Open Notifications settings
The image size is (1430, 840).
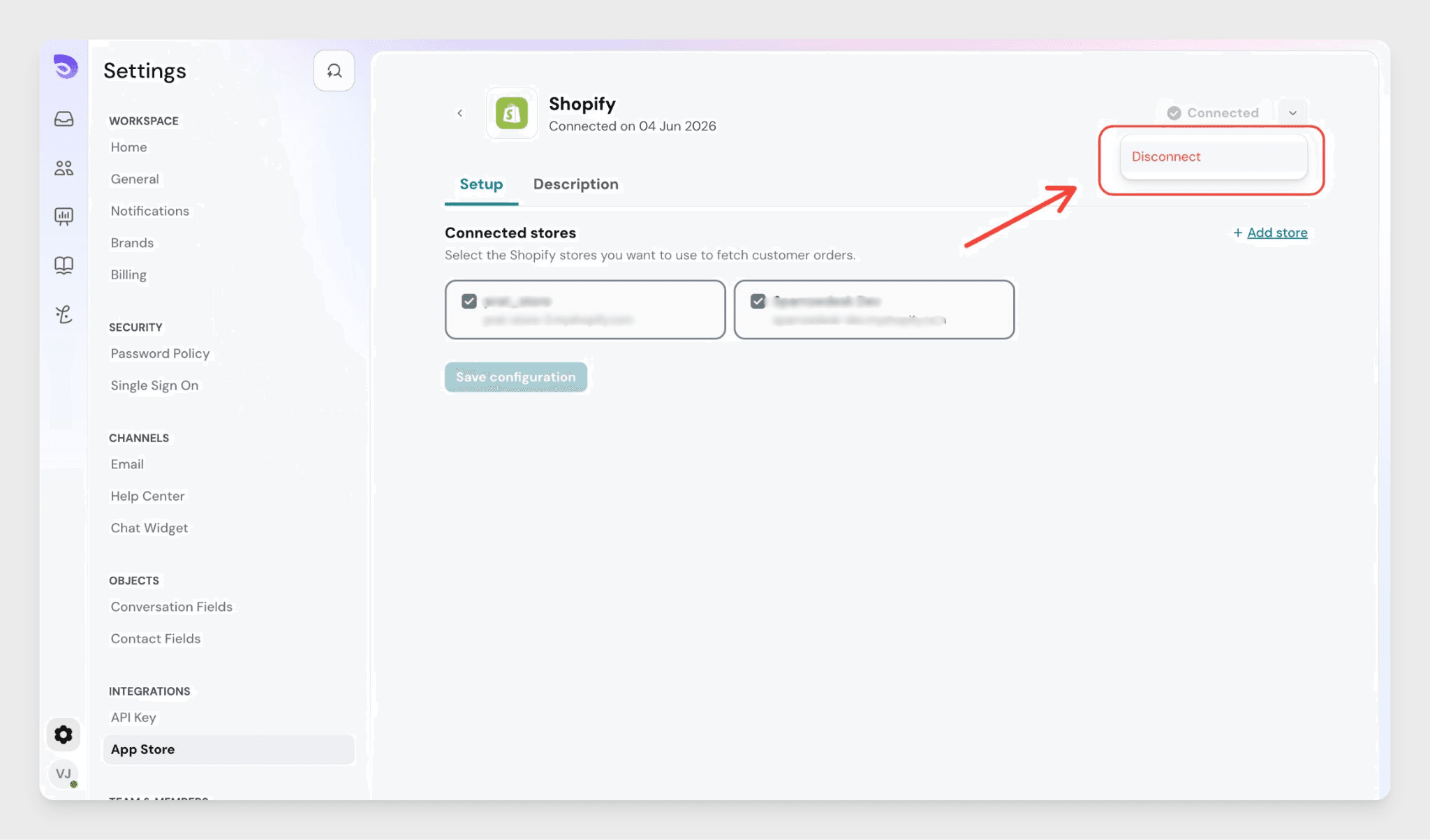(x=149, y=211)
